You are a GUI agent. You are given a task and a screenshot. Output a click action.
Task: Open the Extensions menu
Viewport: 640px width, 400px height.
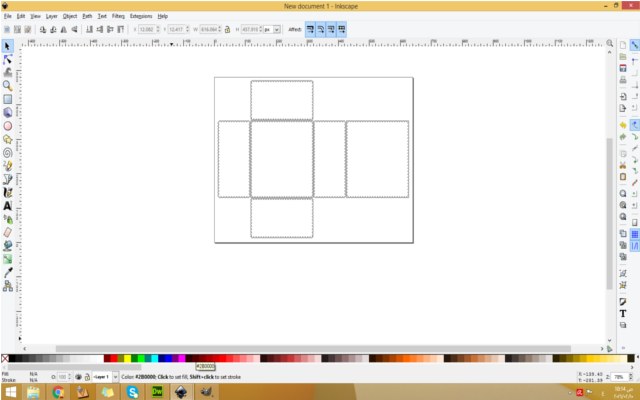141,16
